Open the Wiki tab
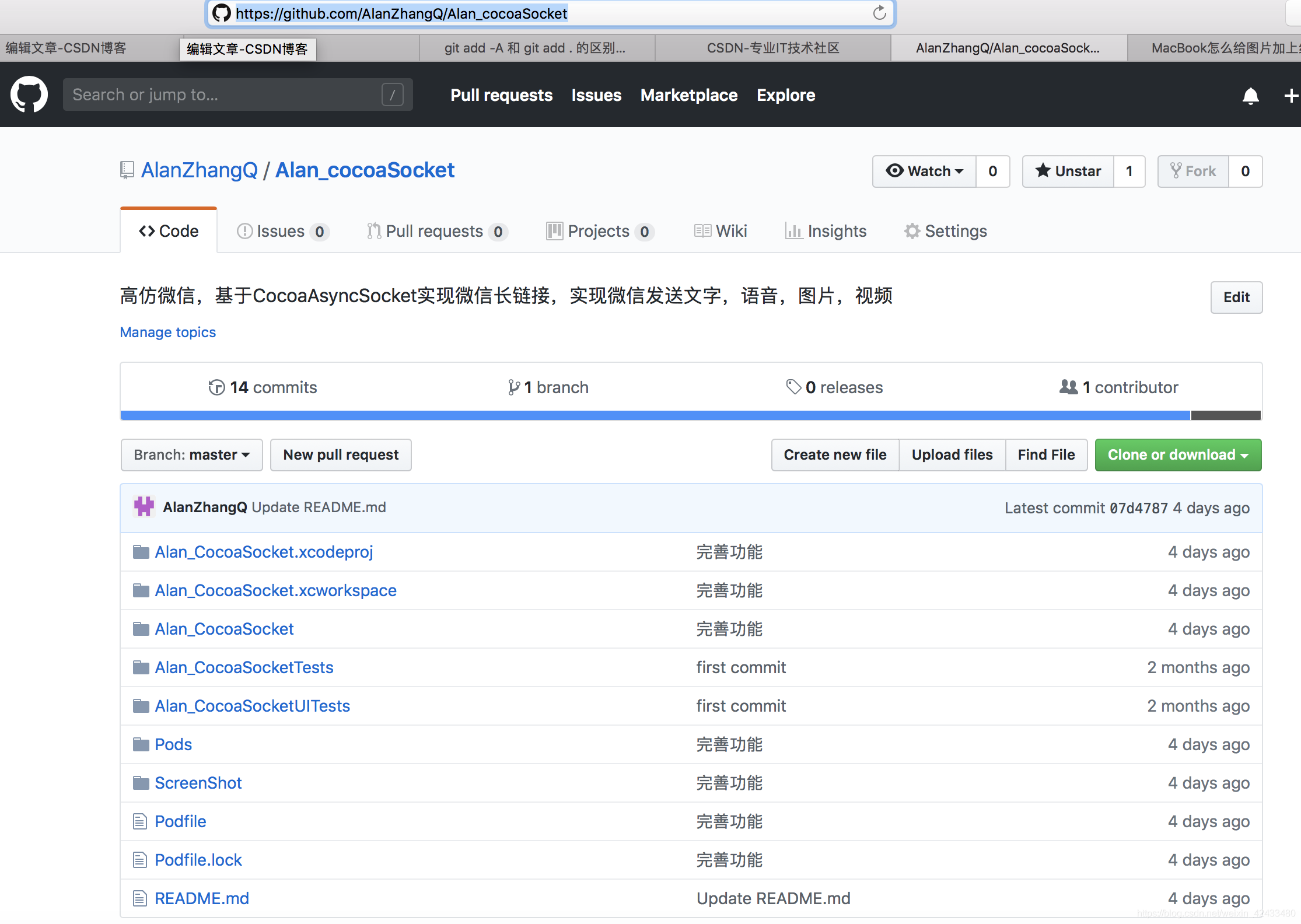1301x924 pixels. 721,231
